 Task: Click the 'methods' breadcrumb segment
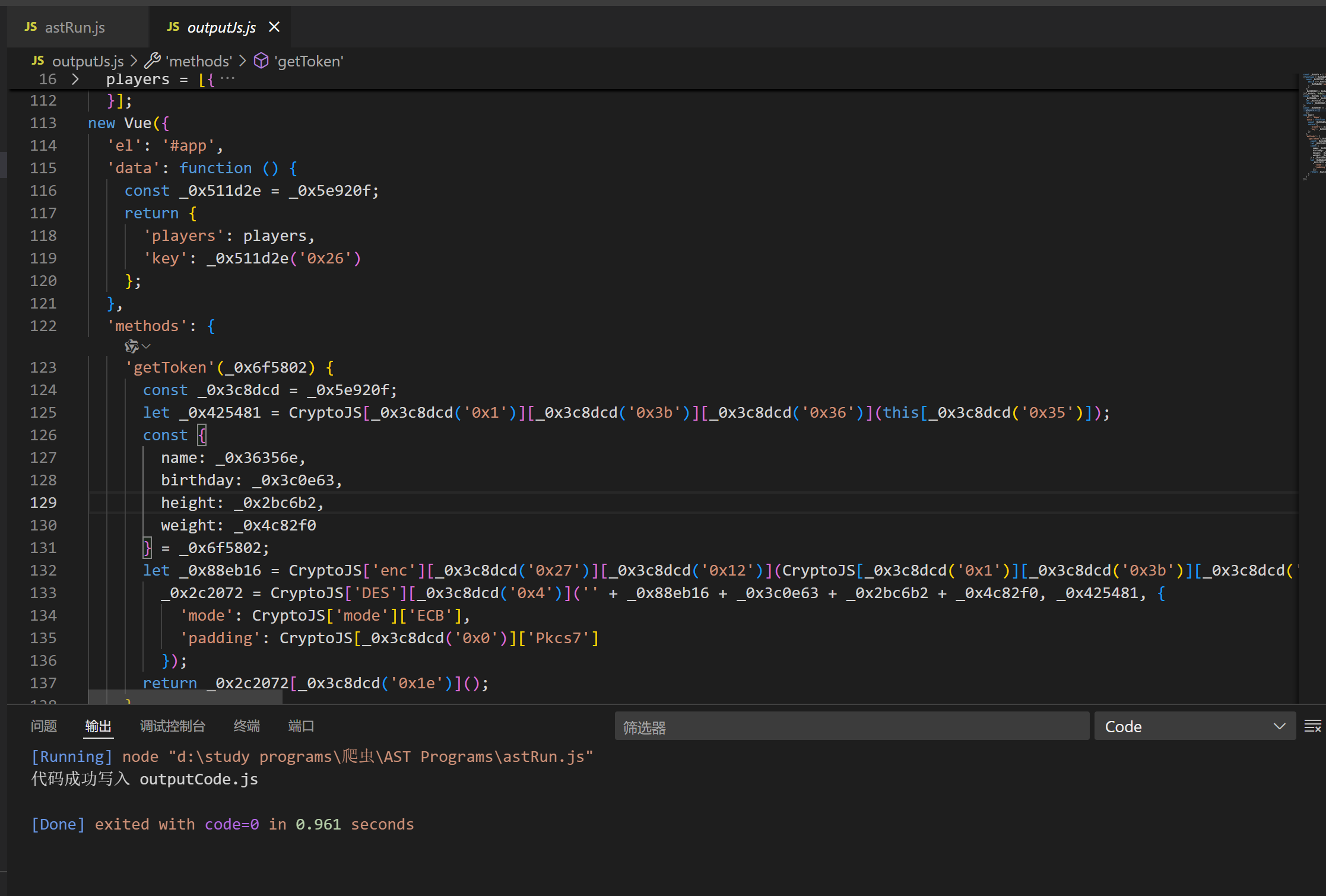[x=199, y=61]
